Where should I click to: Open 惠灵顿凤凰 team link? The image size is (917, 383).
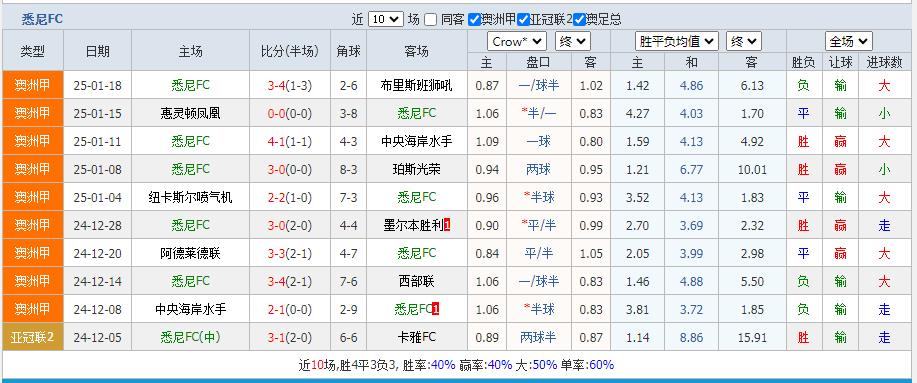[x=190, y=113]
